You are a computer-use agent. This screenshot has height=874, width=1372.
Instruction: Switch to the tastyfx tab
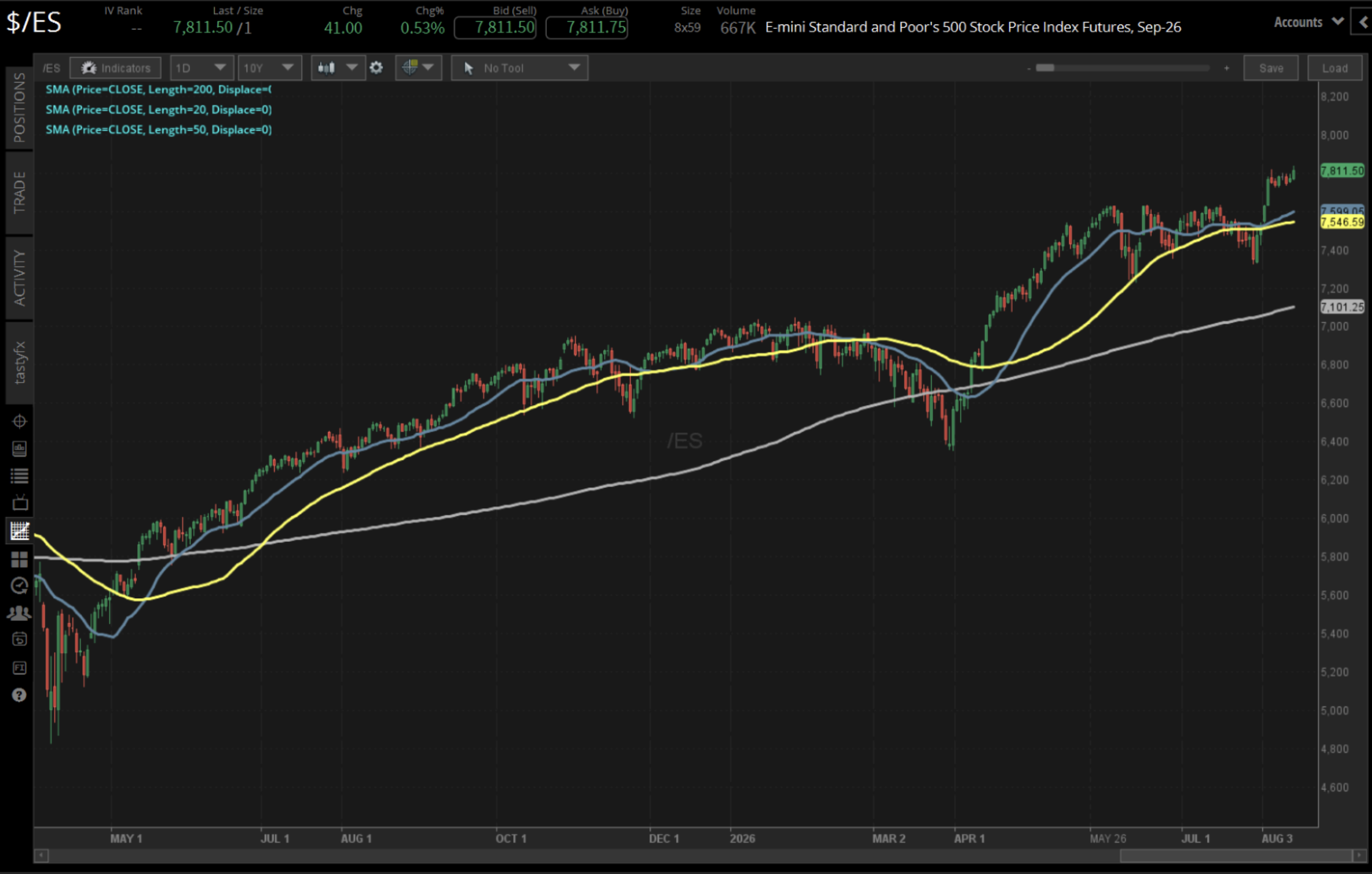click(19, 363)
